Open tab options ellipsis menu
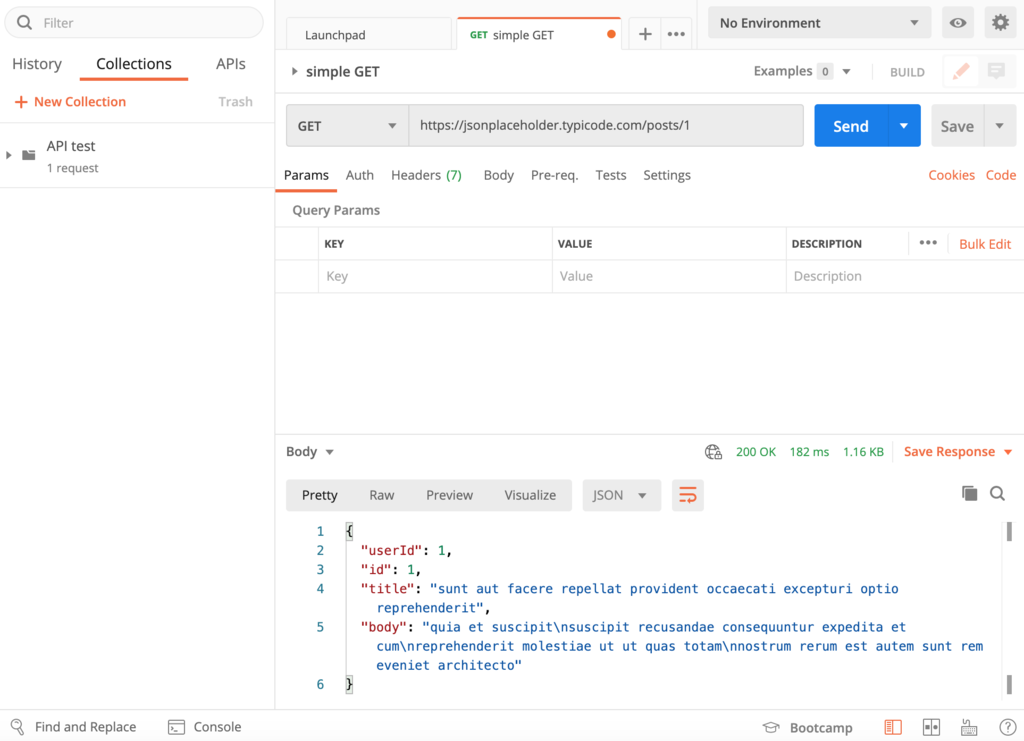Viewport: 1024px width, 741px height. point(676,35)
